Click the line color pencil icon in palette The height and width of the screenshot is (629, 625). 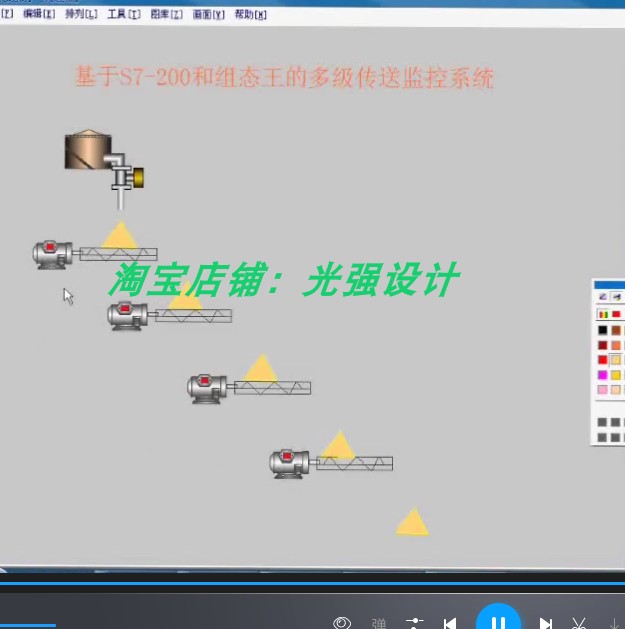coord(603,297)
